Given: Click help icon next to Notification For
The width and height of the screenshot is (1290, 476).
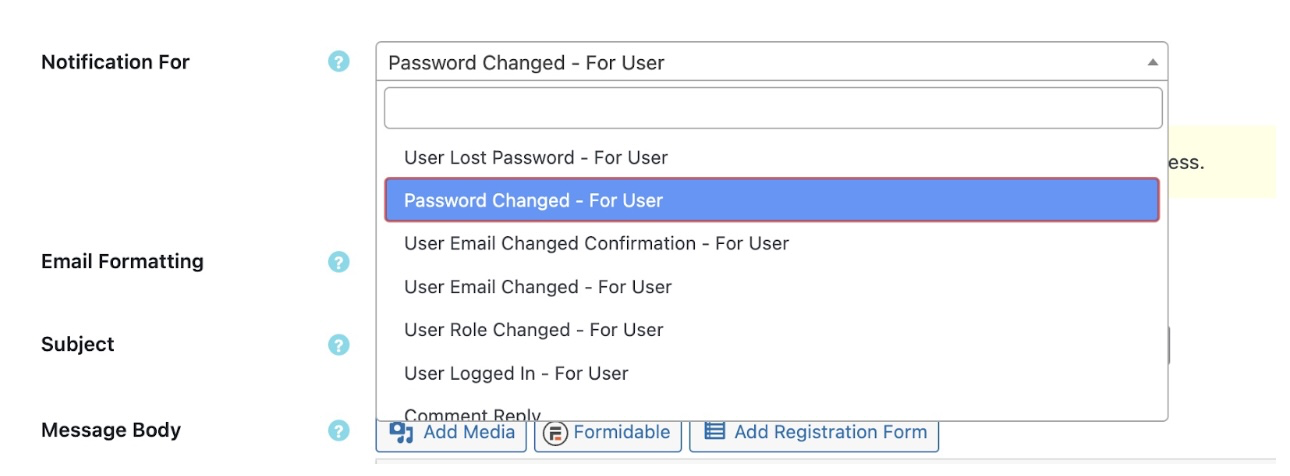Looking at the screenshot, I should 339,62.
